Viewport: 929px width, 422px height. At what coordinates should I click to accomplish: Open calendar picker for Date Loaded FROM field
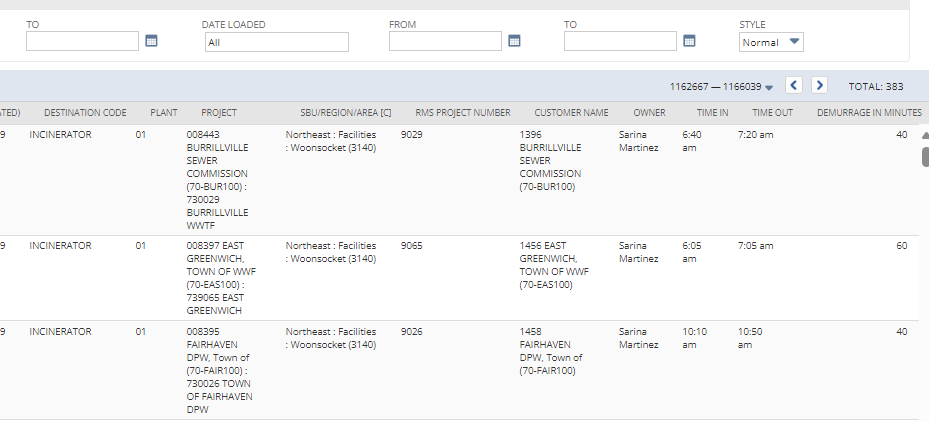click(514, 41)
